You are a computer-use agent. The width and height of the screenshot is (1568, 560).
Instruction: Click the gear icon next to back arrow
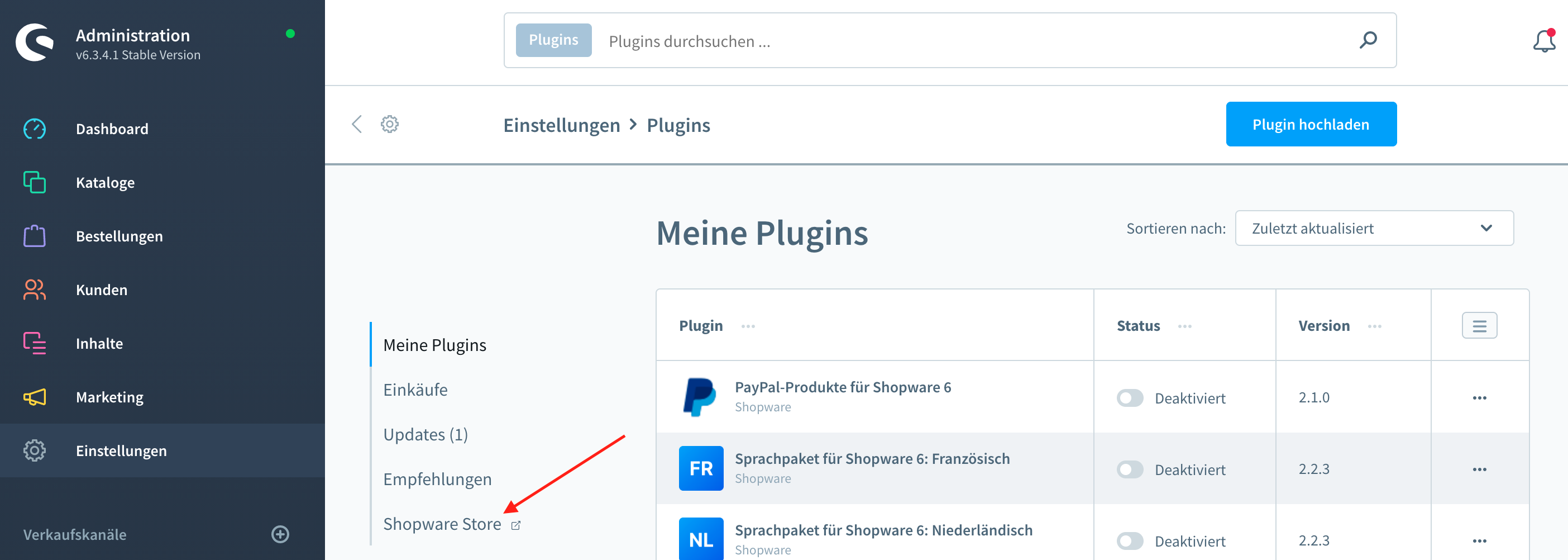[x=390, y=124]
